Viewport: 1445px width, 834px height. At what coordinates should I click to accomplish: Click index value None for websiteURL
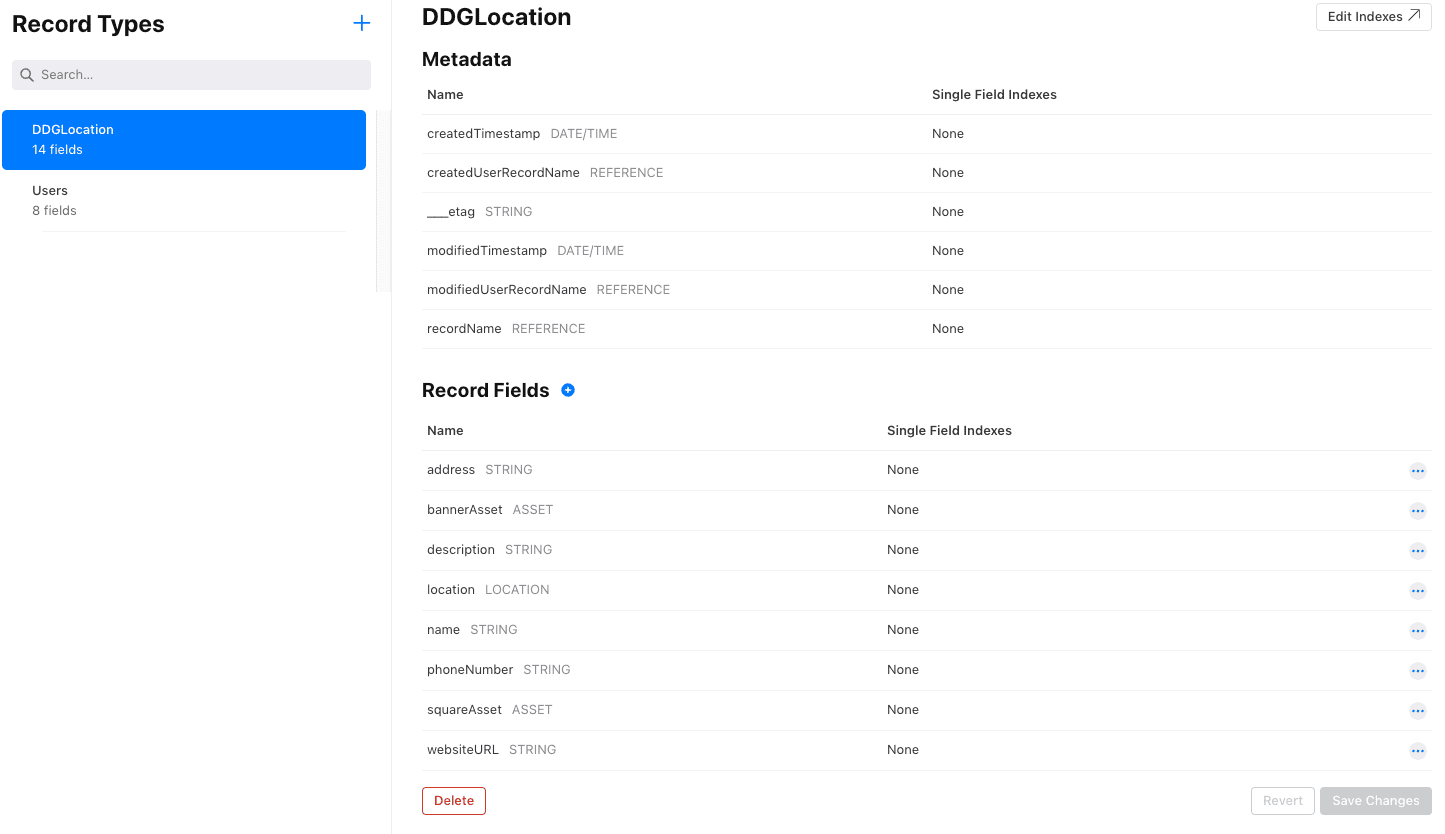click(x=903, y=750)
